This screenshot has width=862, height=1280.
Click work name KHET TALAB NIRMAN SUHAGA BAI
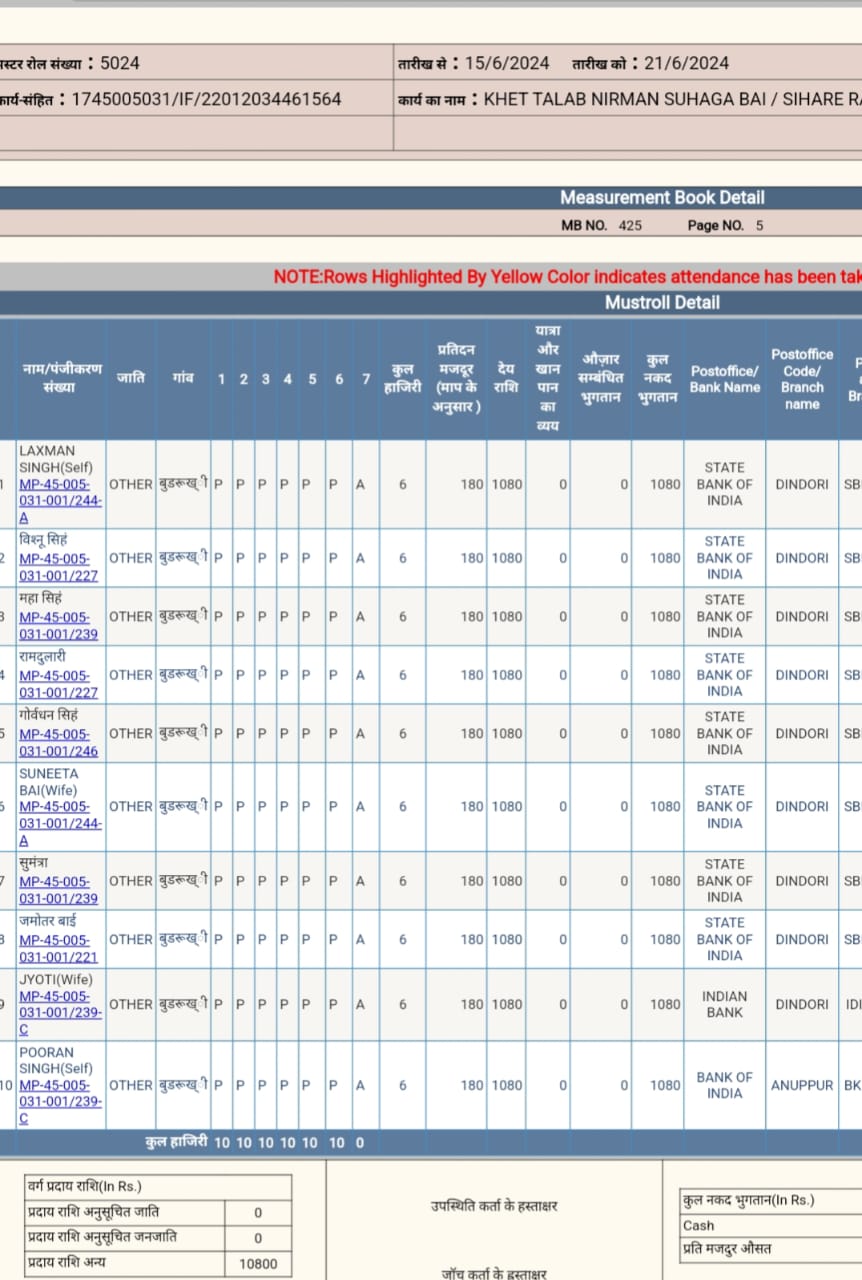tap(624, 99)
